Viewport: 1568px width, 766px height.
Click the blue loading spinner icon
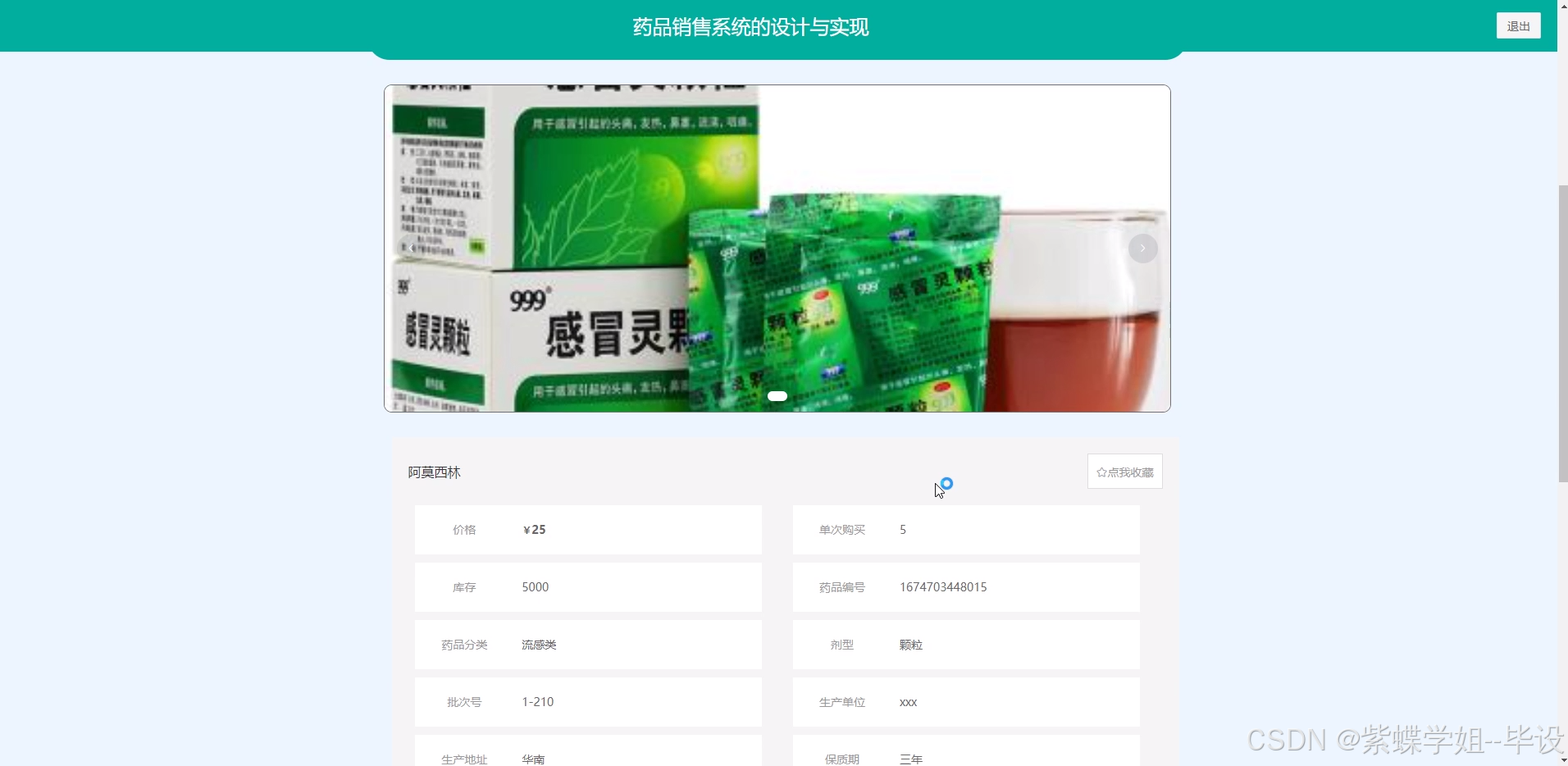pyautogui.click(x=947, y=484)
